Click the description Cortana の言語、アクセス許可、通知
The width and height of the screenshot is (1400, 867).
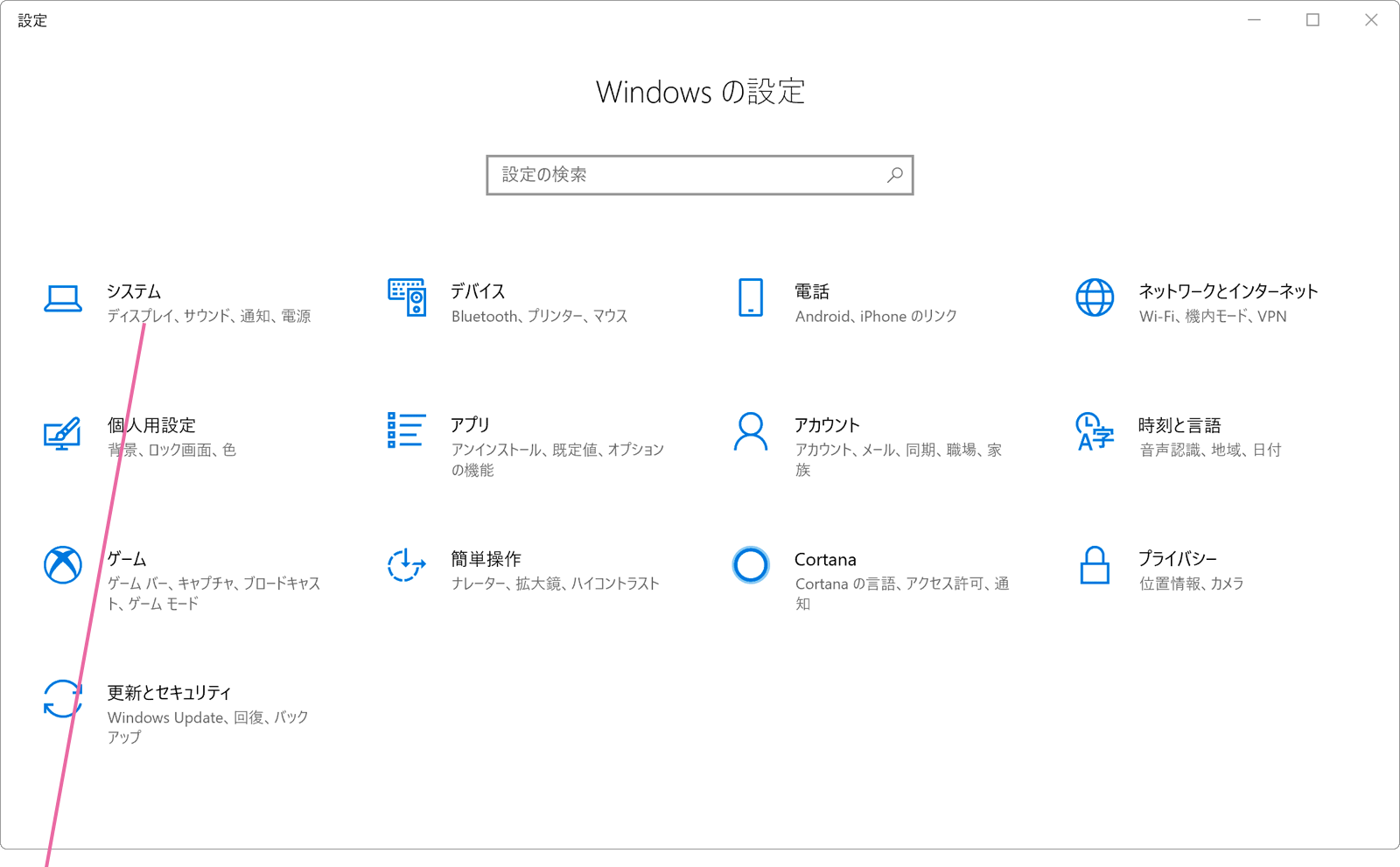(x=902, y=594)
